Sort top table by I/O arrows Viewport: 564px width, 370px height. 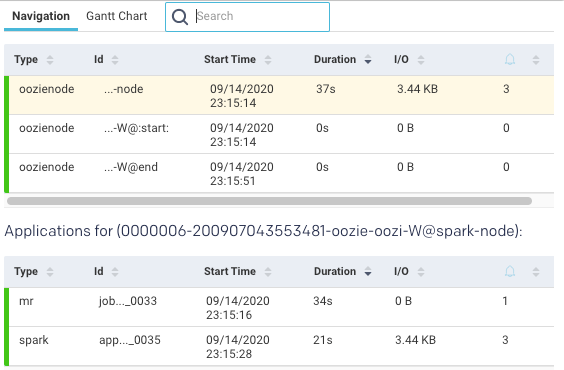pyautogui.click(x=421, y=60)
